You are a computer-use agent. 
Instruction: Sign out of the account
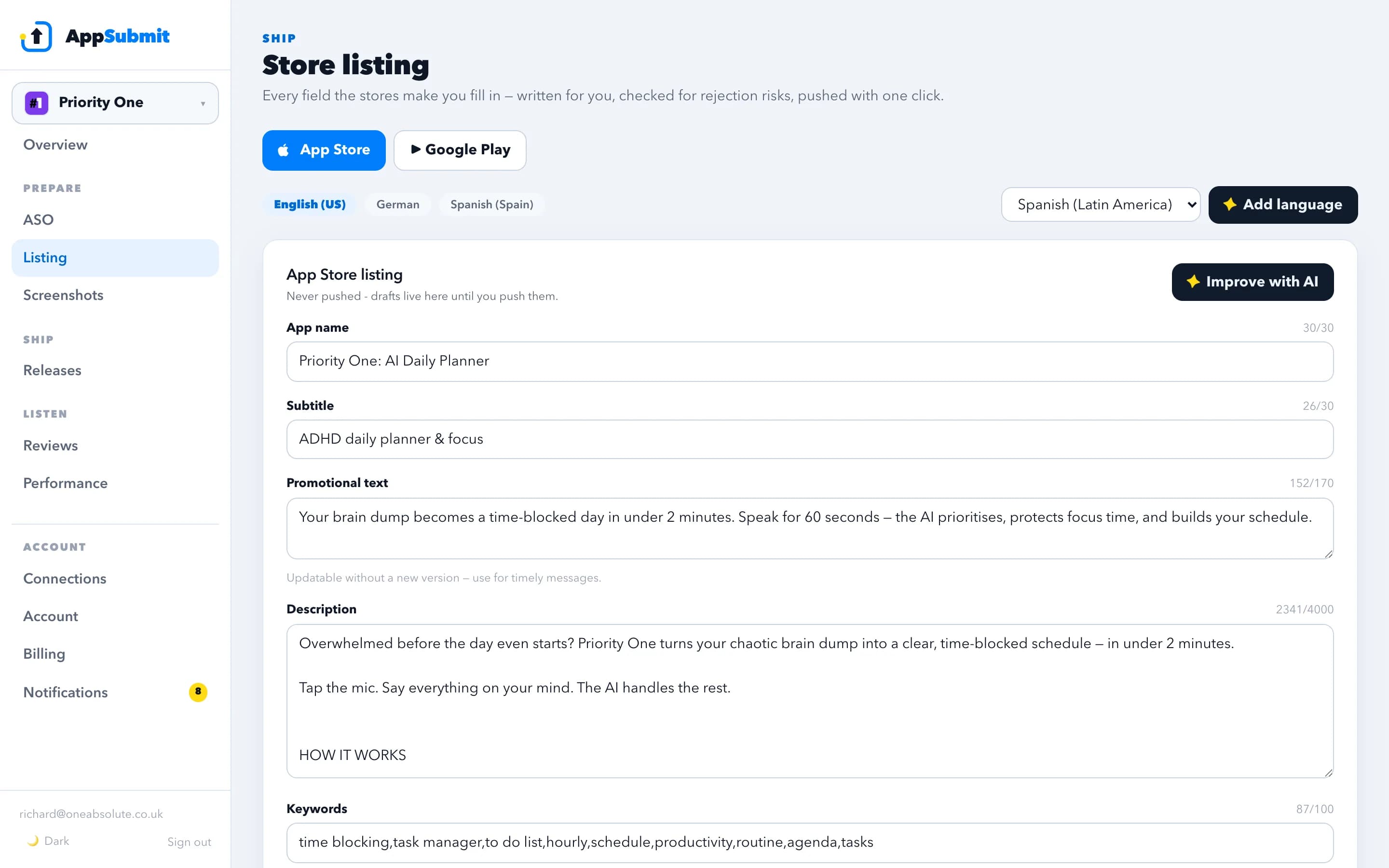(x=190, y=842)
